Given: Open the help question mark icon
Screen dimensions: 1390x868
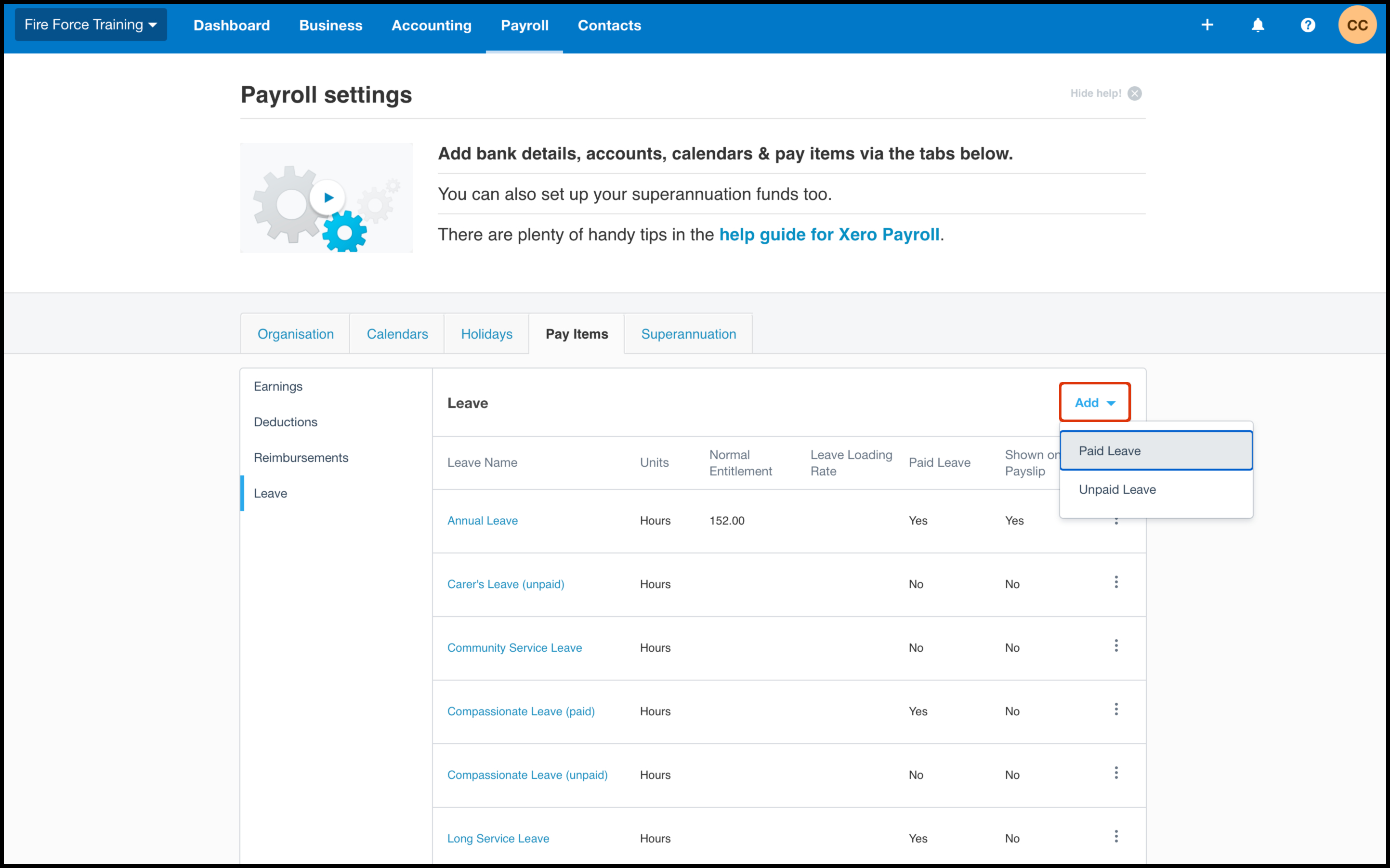Looking at the screenshot, I should (1307, 25).
